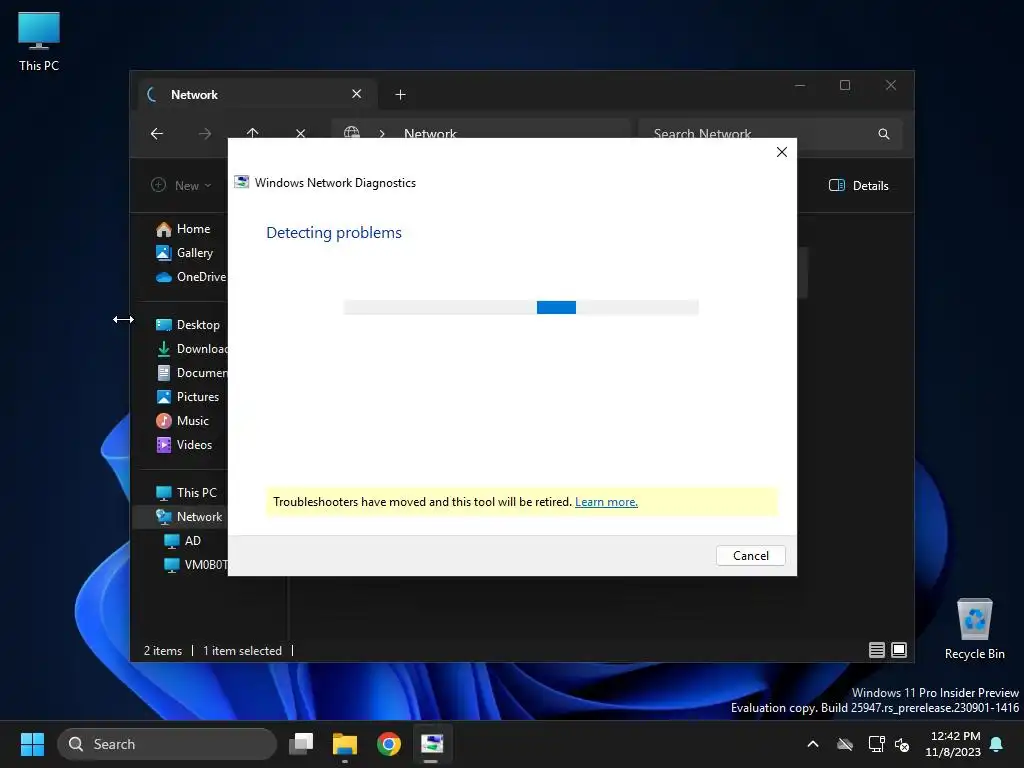Add a new Explorer tab
The image size is (1024, 768).
[400, 95]
